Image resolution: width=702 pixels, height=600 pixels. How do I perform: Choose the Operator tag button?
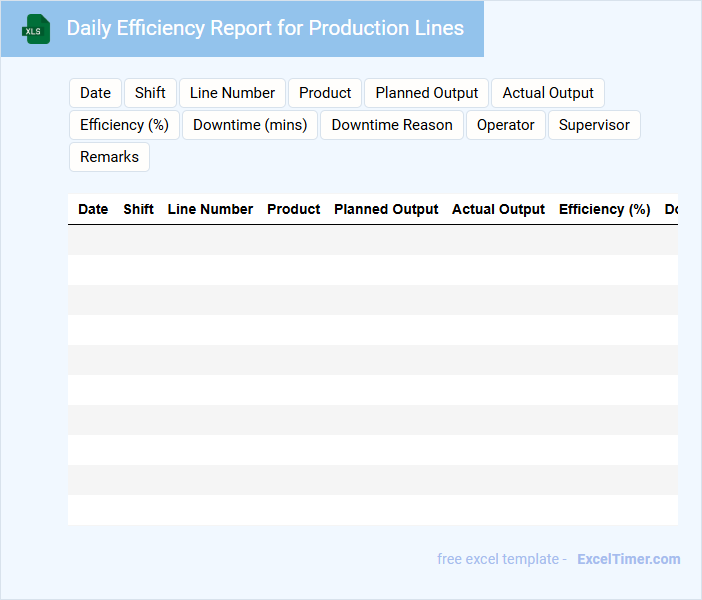click(505, 125)
